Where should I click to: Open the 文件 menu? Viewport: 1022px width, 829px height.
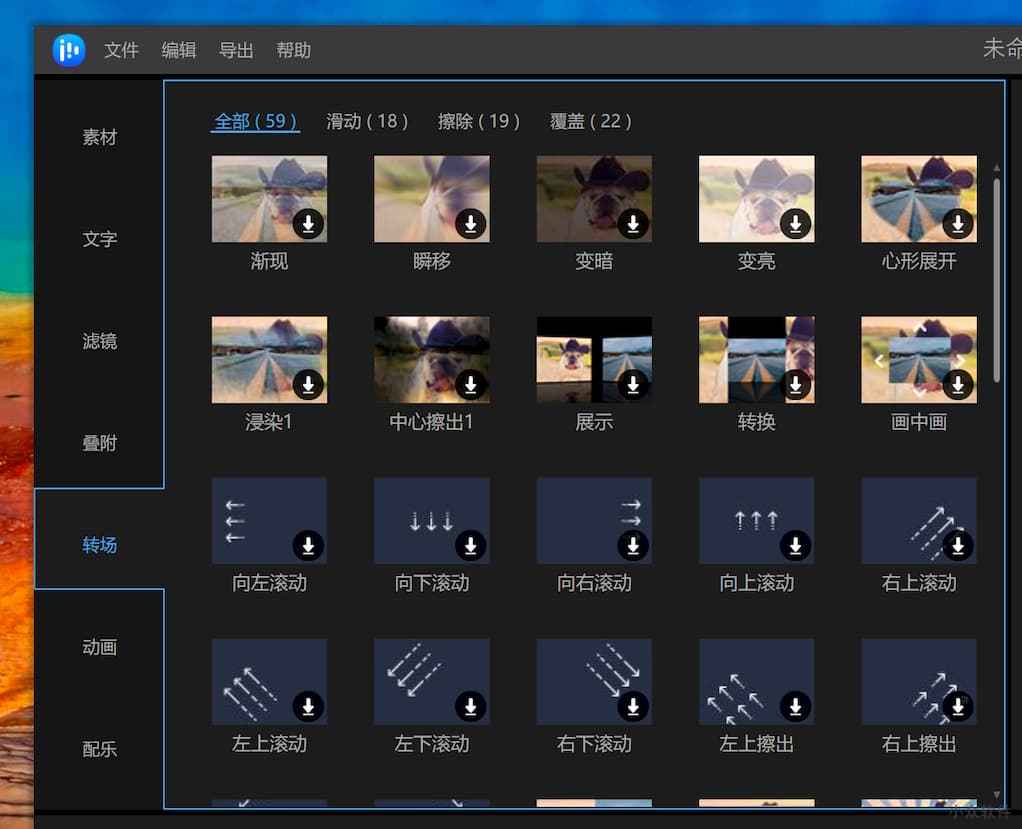click(121, 50)
